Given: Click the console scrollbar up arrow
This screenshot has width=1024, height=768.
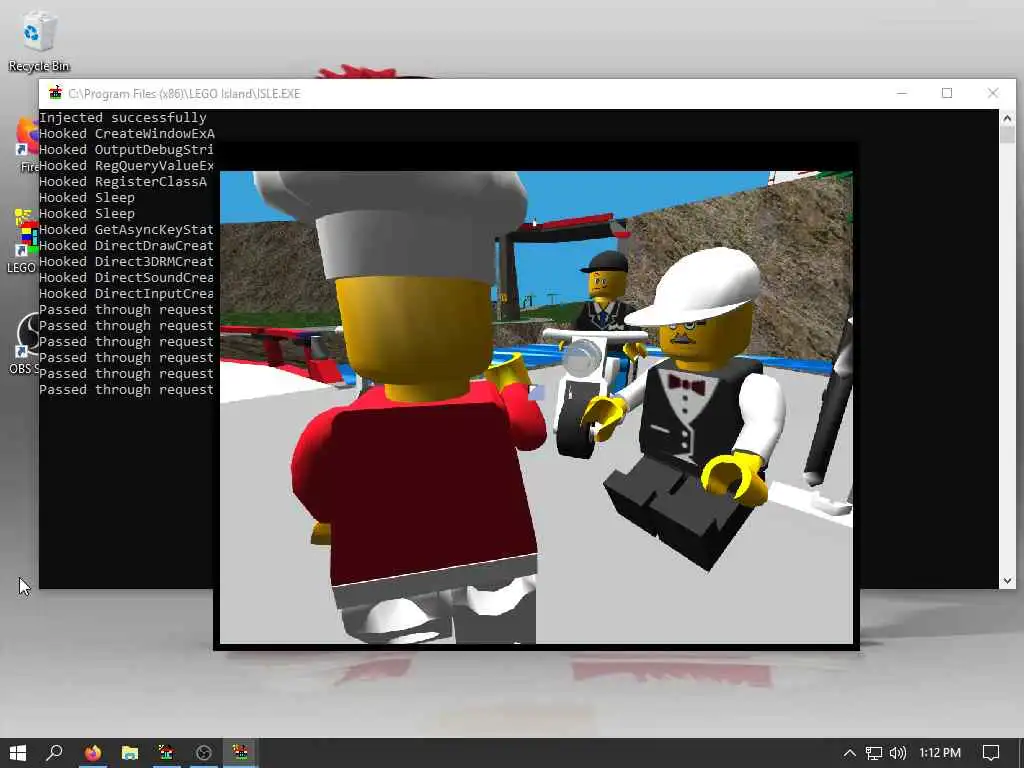Looking at the screenshot, I should point(1007,118).
